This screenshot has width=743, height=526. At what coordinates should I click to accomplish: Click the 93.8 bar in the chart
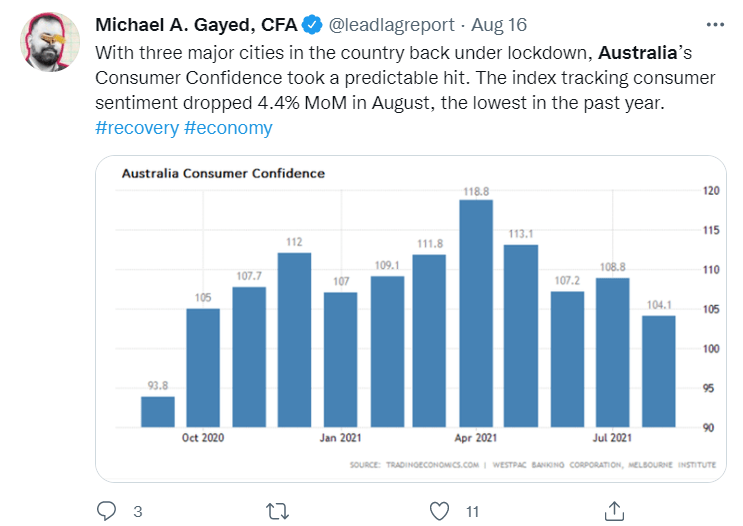pos(158,411)
